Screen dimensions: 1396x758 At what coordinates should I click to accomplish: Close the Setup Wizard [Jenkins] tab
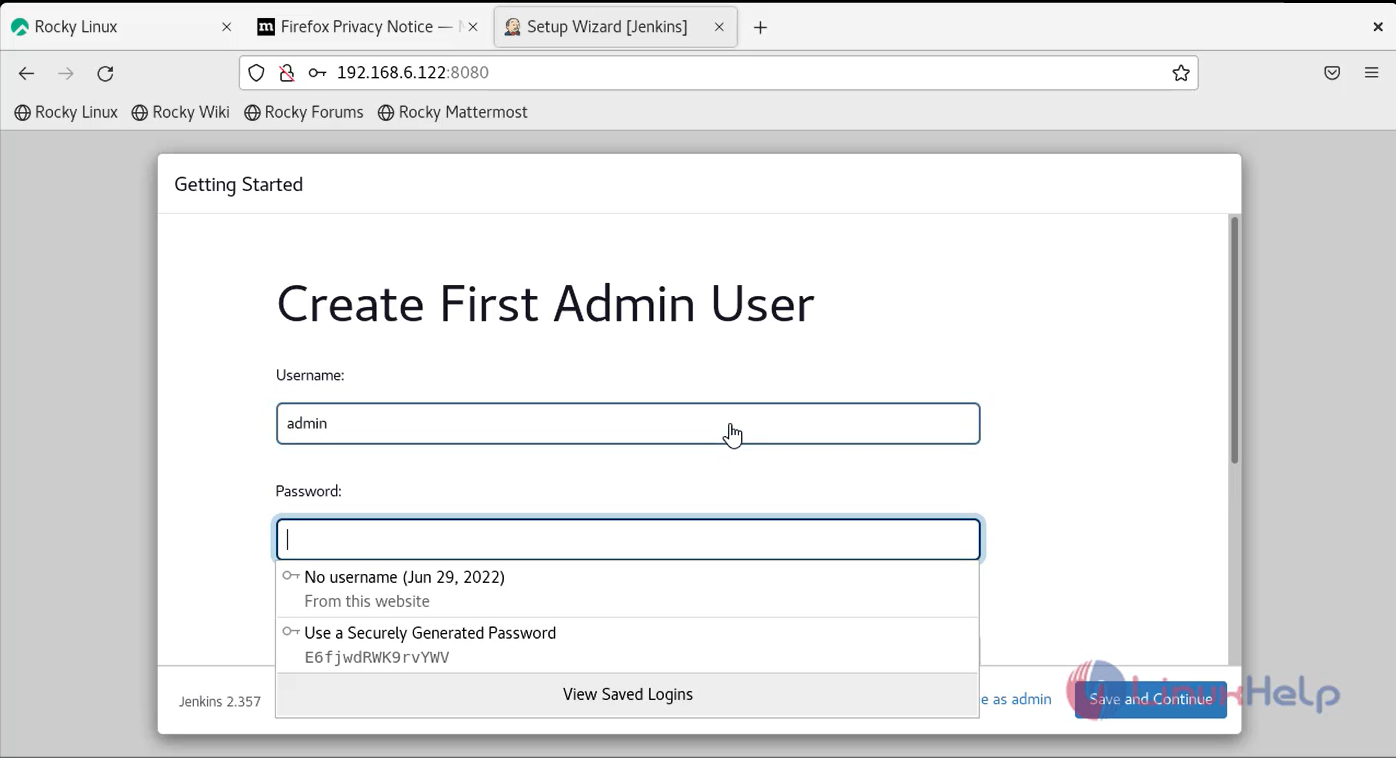719,28
